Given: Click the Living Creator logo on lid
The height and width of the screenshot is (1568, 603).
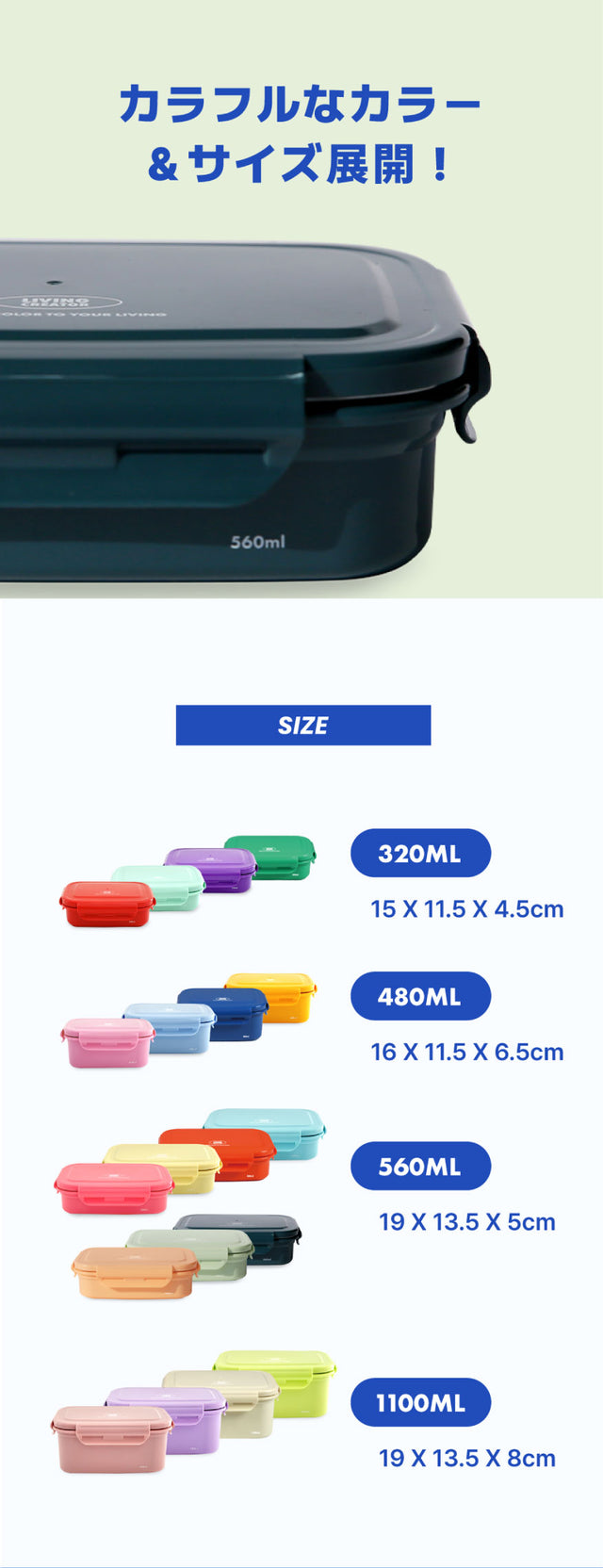Looking at the screenshot, I should click(x=57, y=303).
